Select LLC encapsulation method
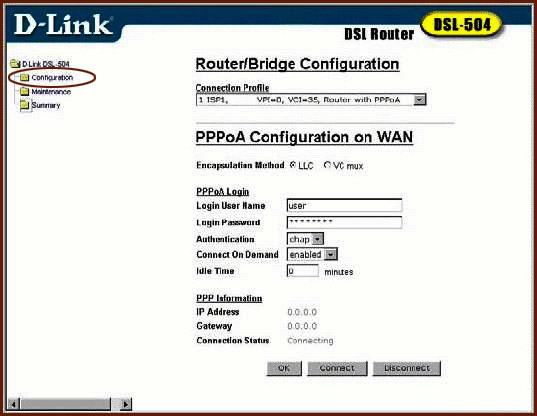The height and width of the screenshot is (416, 537). 292,165
